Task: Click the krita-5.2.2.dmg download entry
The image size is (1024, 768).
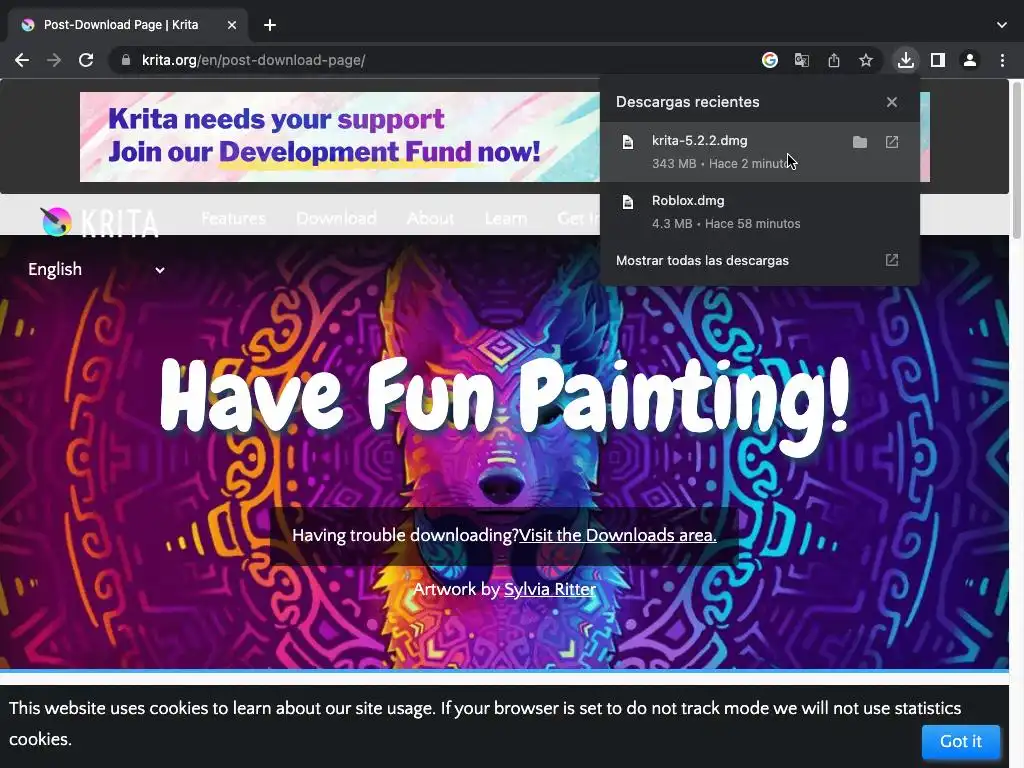Action: [760, 152]
